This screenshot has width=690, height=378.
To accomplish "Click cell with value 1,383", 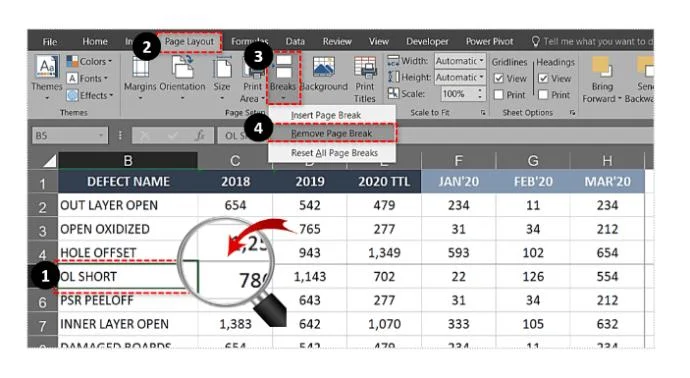I will [235, 324].
